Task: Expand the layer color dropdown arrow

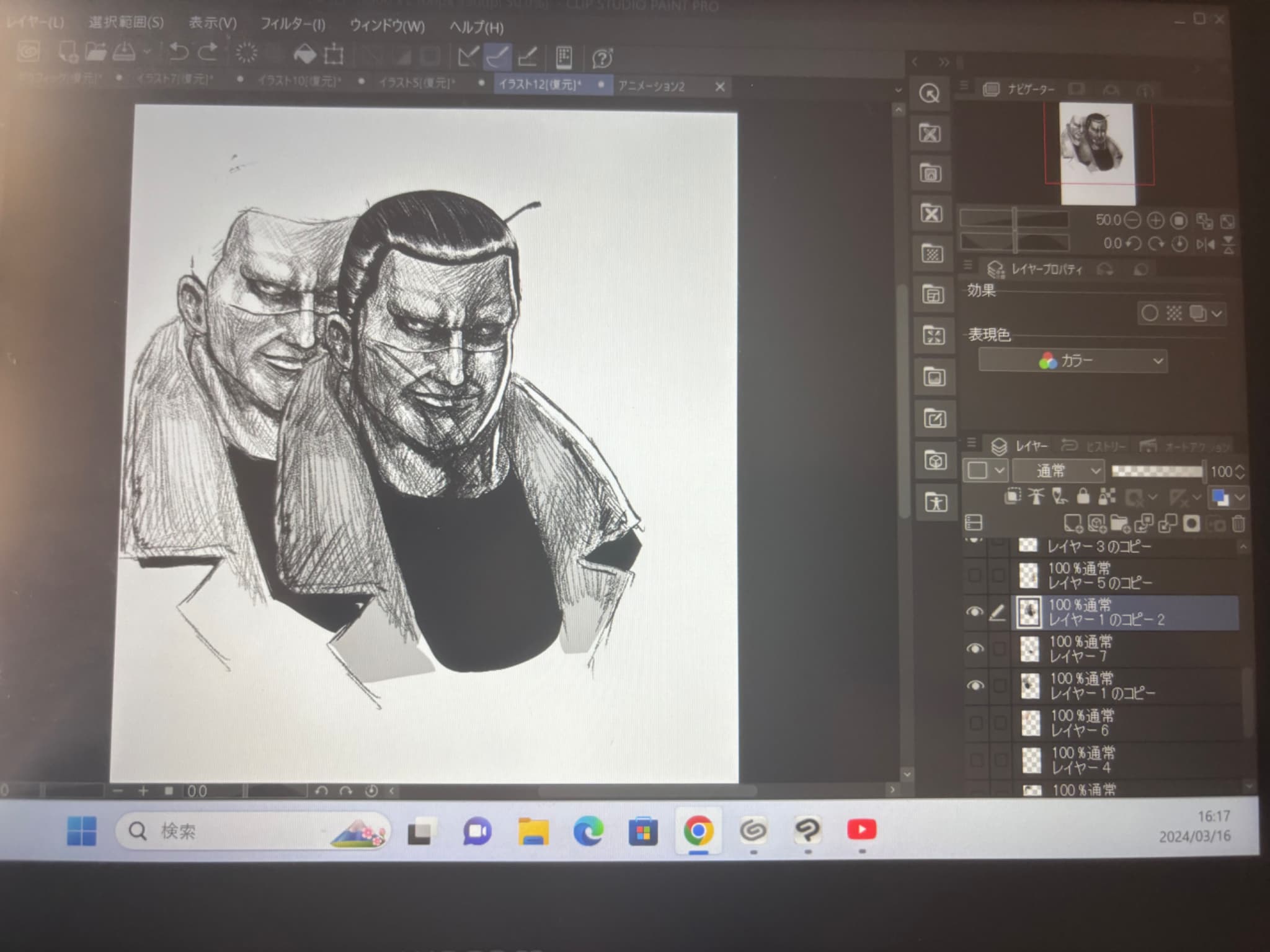Action: [1240, 498]
